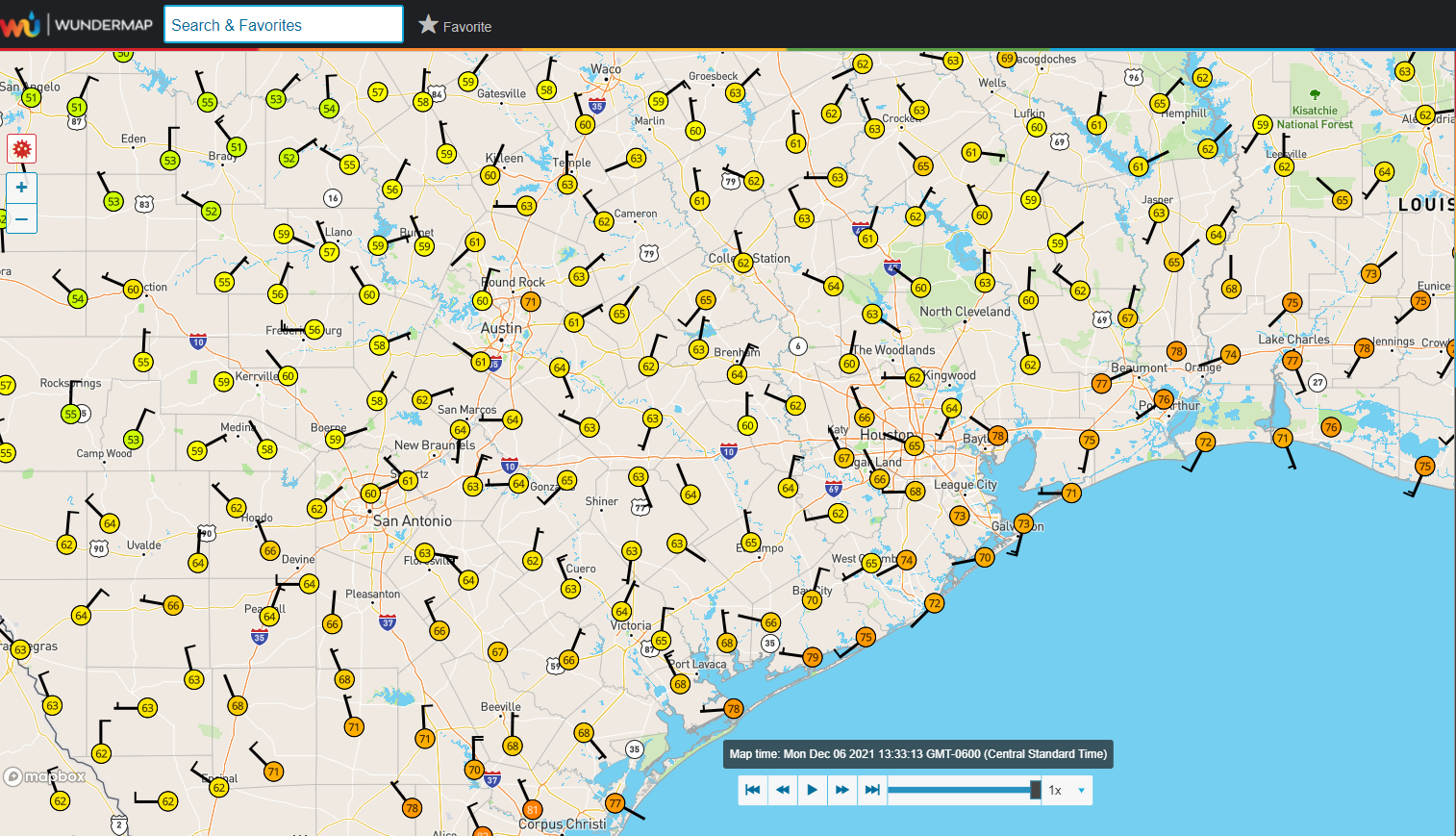This screenshot has height=836, width=1456.
Task: Select the 73 station marker at Galveston
Action: 1023,524
